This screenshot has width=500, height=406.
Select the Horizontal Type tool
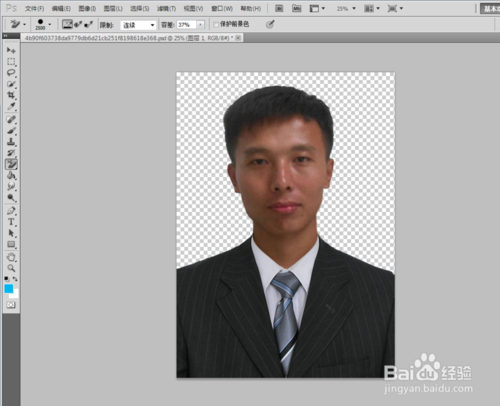coord(11,222)
